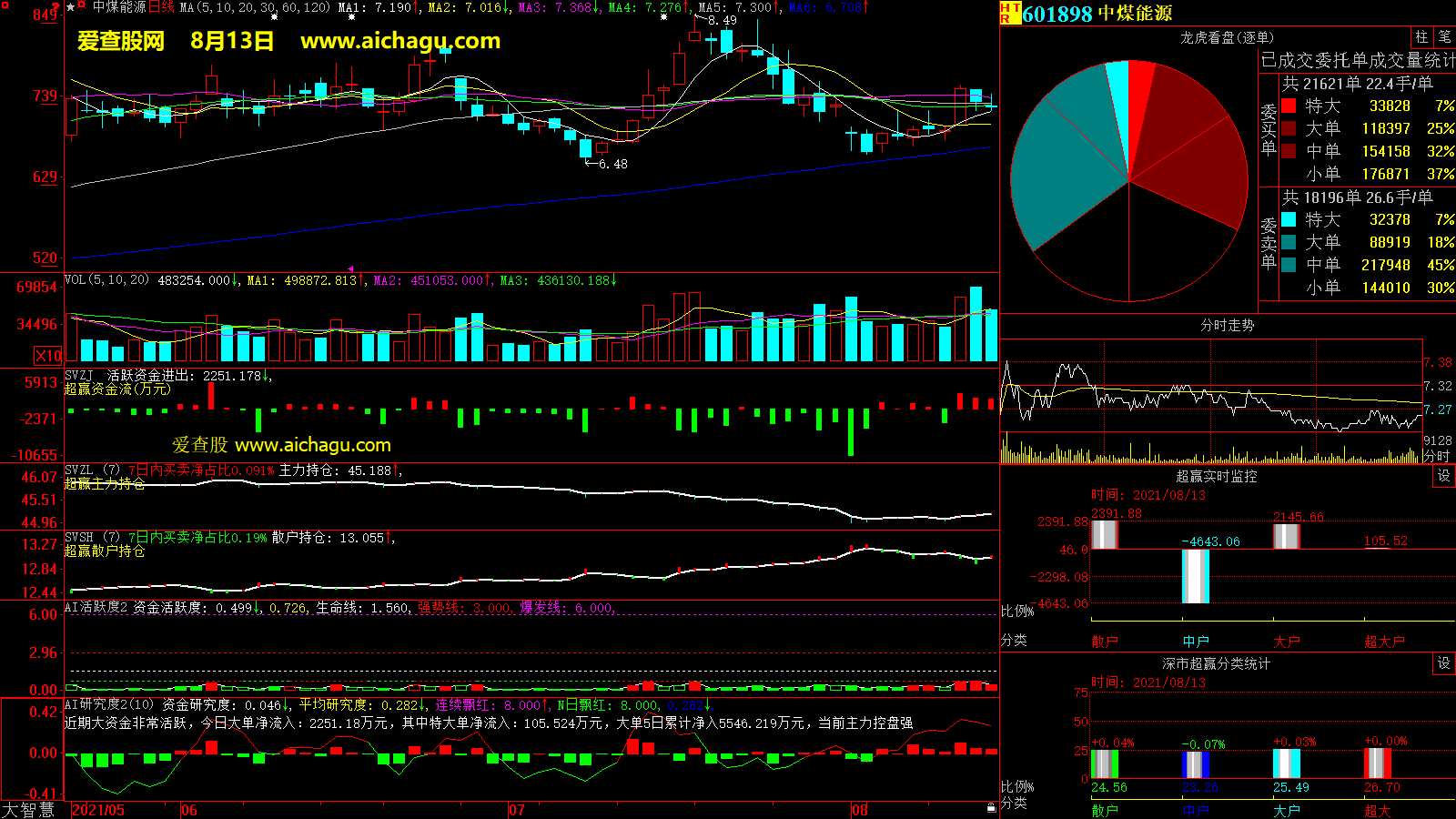The height and width of the screenshot is (819, 1456).
Task: Select the 日线 period label
Action: point(161,7)
